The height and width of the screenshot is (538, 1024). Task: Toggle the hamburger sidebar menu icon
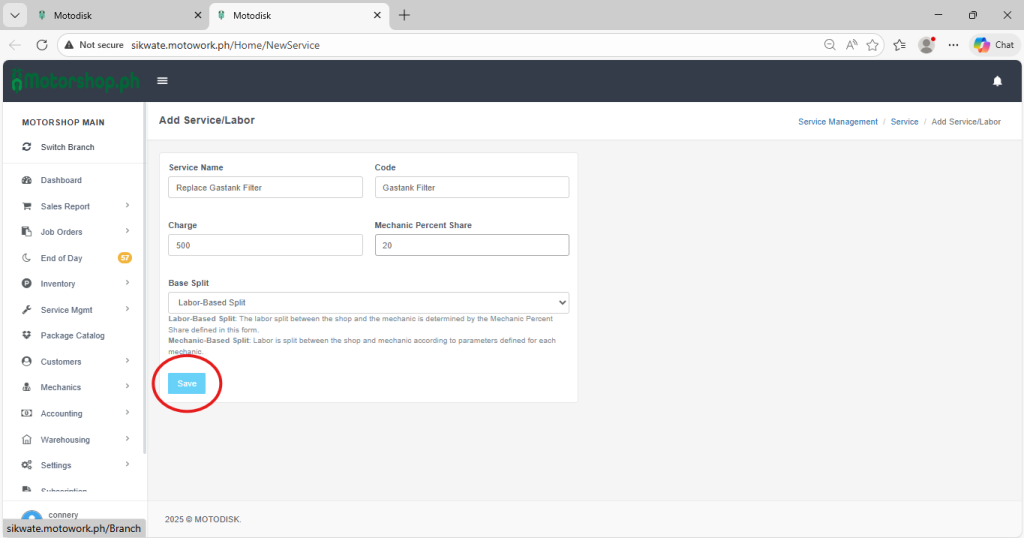click(162, 81)
